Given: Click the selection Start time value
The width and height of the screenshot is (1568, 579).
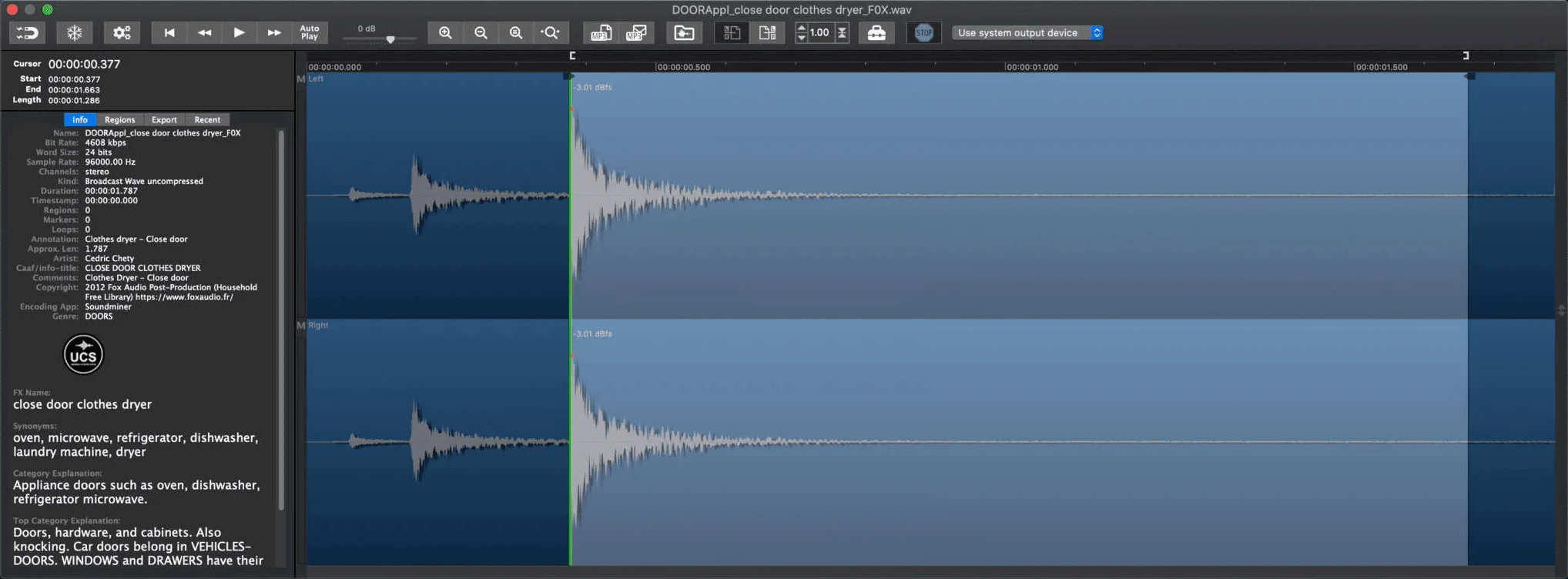Looking at the screenshot, I should [74, 79].
